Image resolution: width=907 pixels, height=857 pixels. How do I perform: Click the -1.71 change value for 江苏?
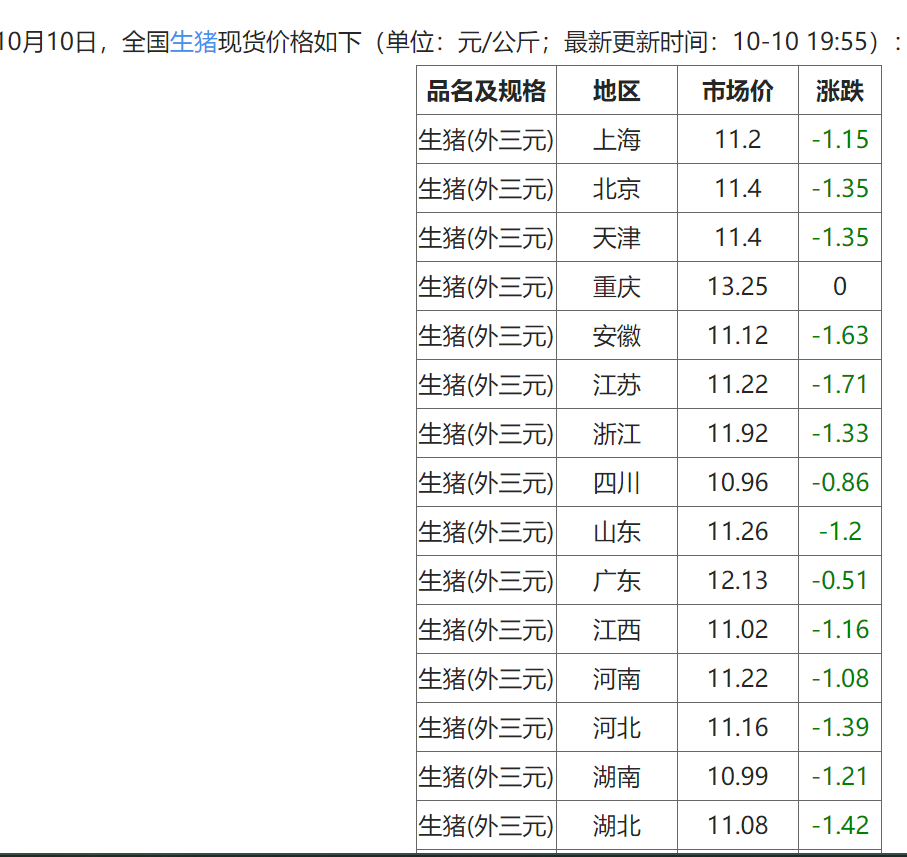pyautogui.click(x=839, y=385)
